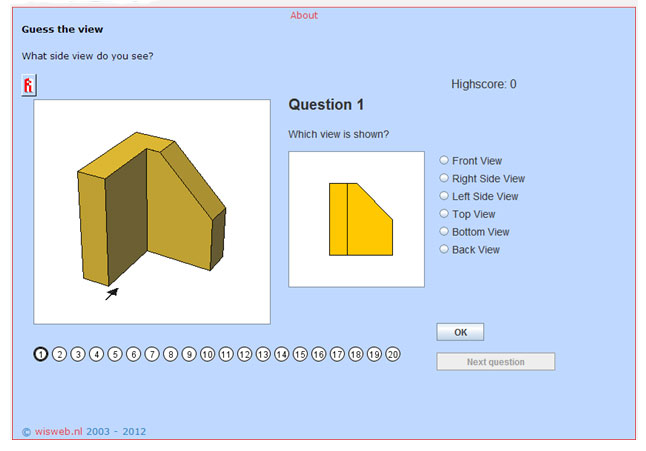
Task: Choose Back View radio button
Action: click(x=444, y=249)
